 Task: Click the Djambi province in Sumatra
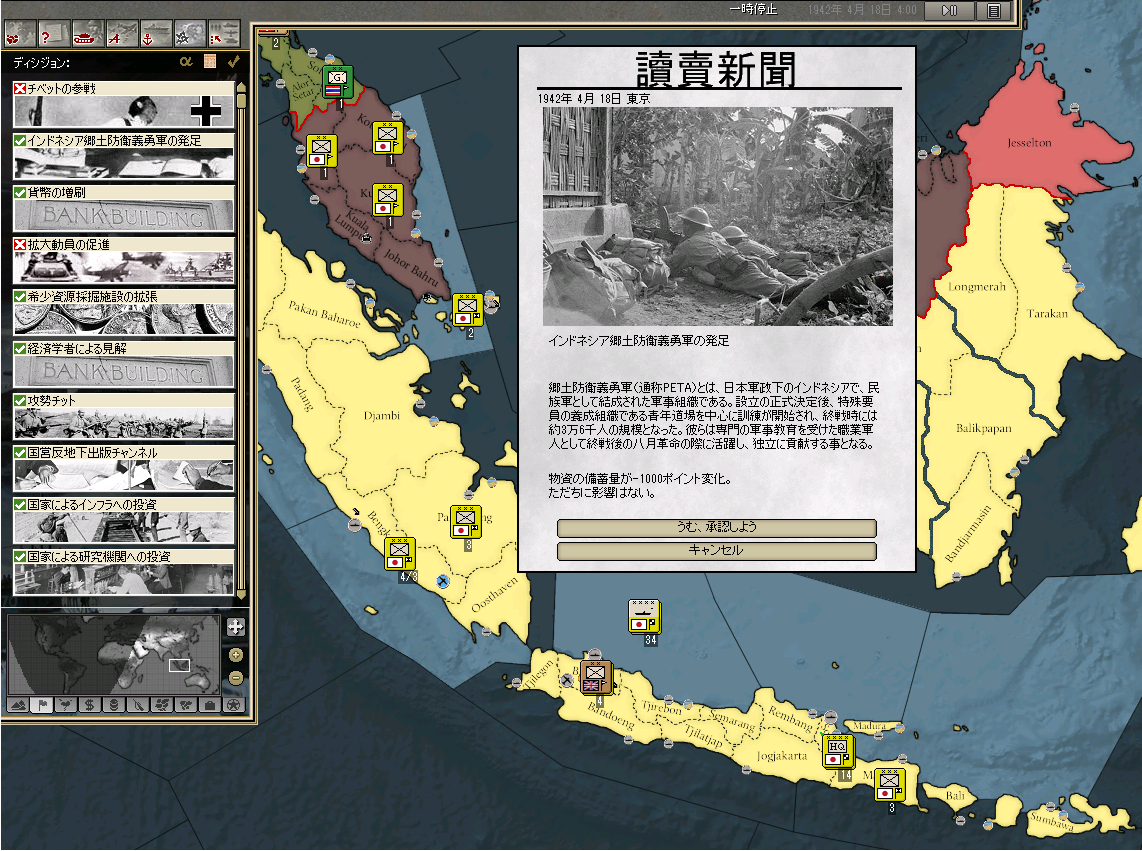pyautogui.click(x=382, y=415)
